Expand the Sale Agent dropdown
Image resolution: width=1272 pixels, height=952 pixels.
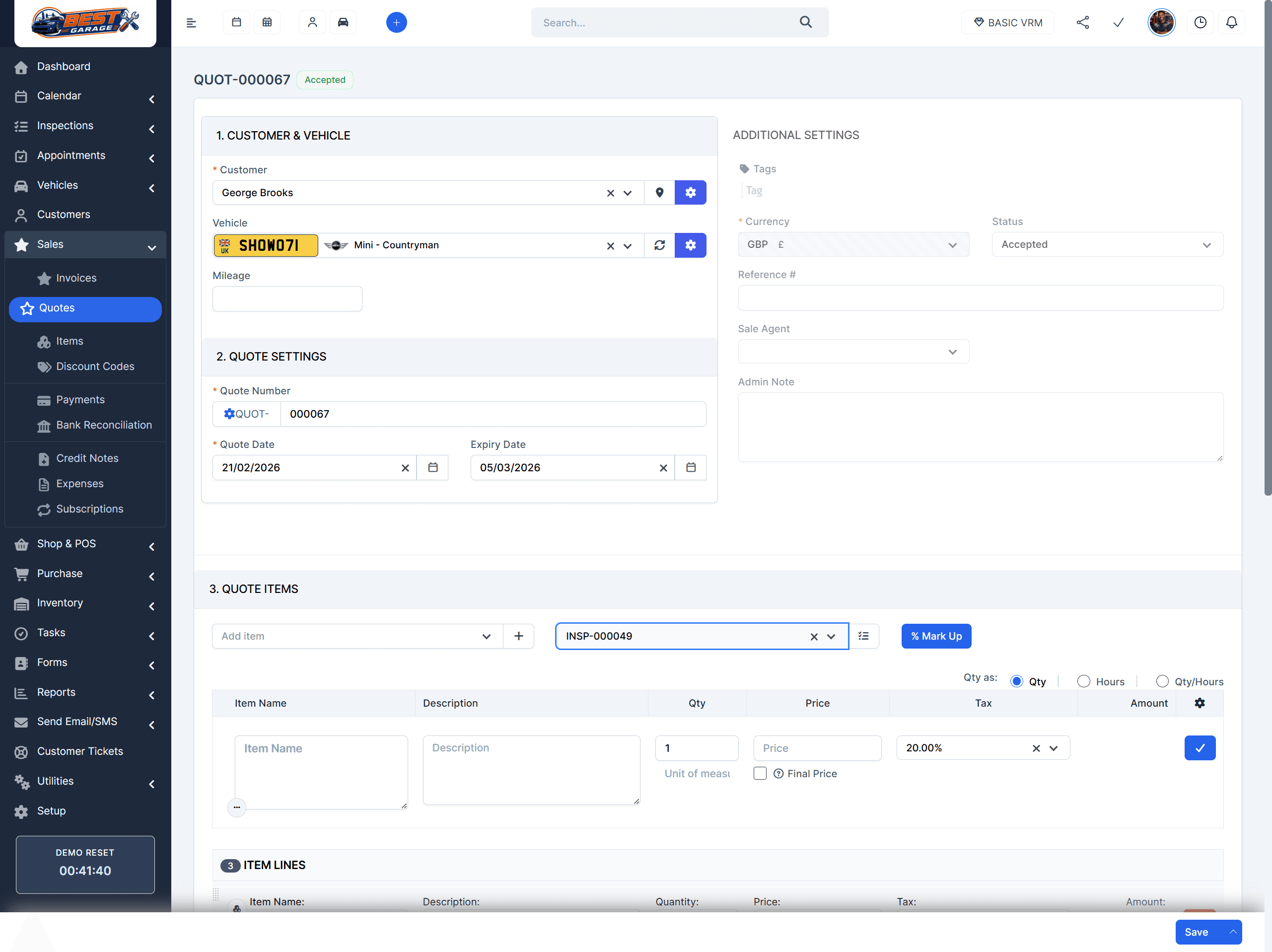tap(853, 352)
